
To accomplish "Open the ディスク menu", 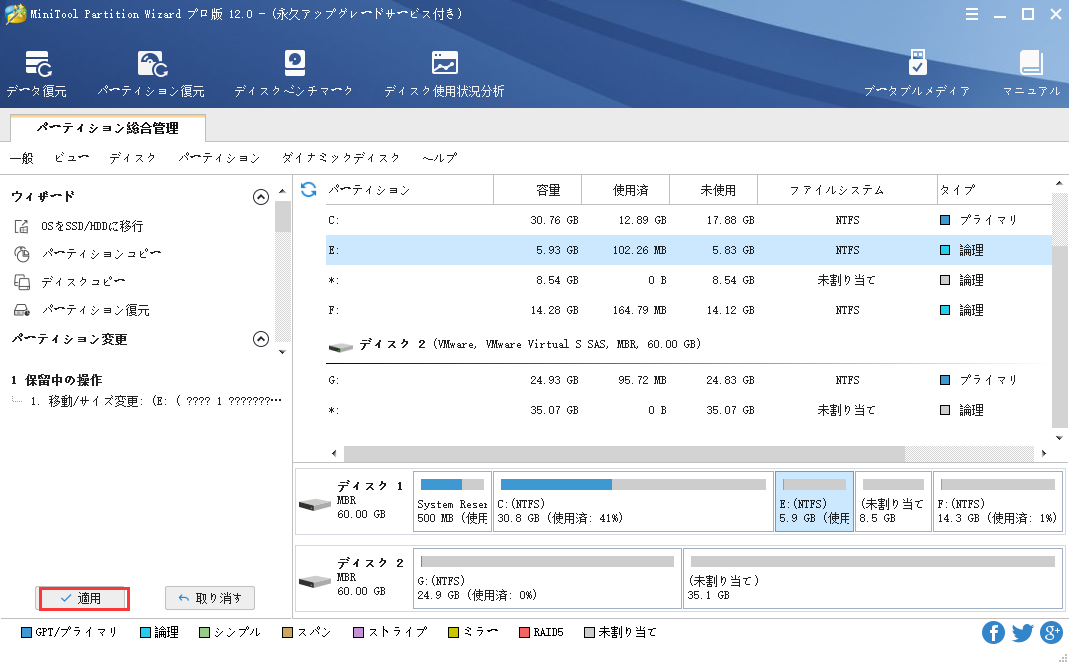I will point(133,158).
